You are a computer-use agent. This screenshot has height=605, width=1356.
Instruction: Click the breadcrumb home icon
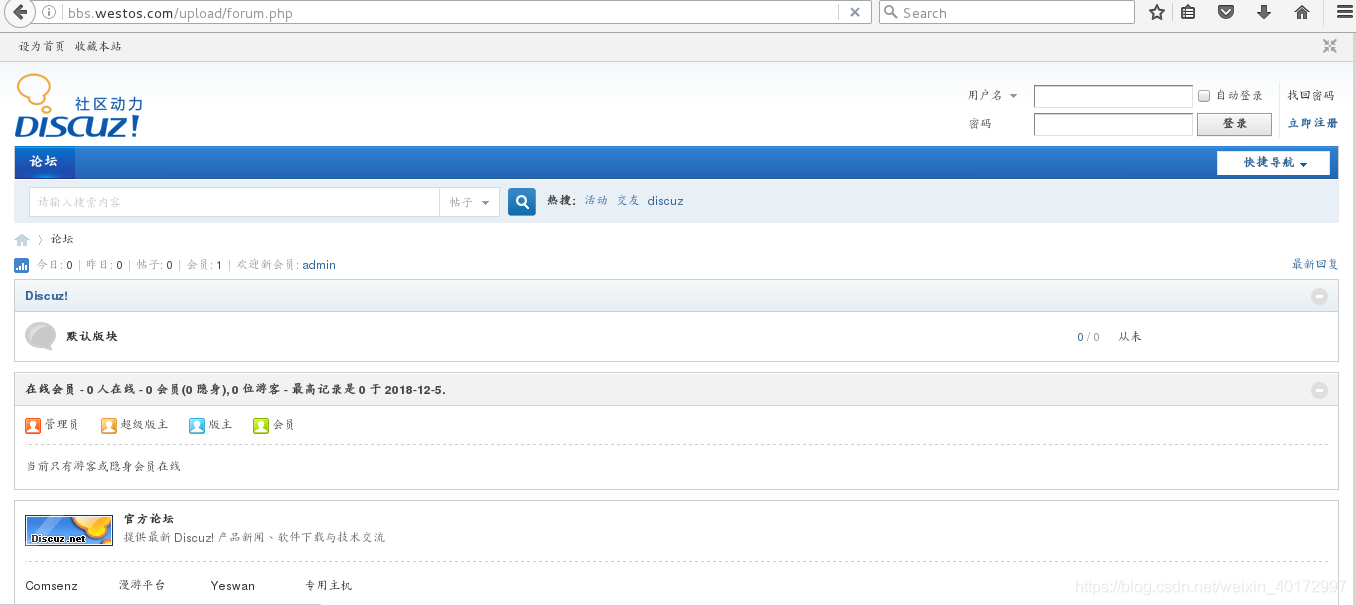pyautogui.click(x=22, y=240)
